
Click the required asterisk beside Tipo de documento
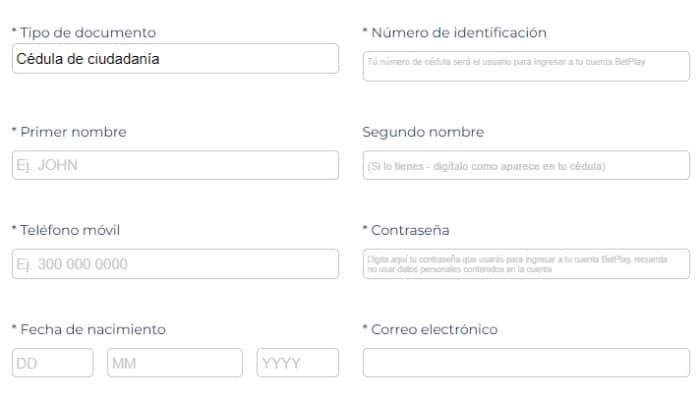(14, 32)
